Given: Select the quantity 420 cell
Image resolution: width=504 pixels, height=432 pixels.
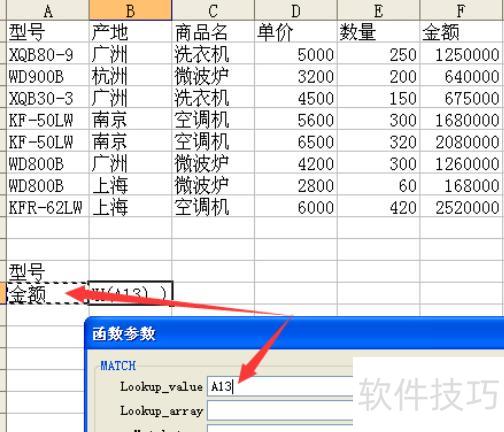Looking at the screenshot, I should pos(378,206).
